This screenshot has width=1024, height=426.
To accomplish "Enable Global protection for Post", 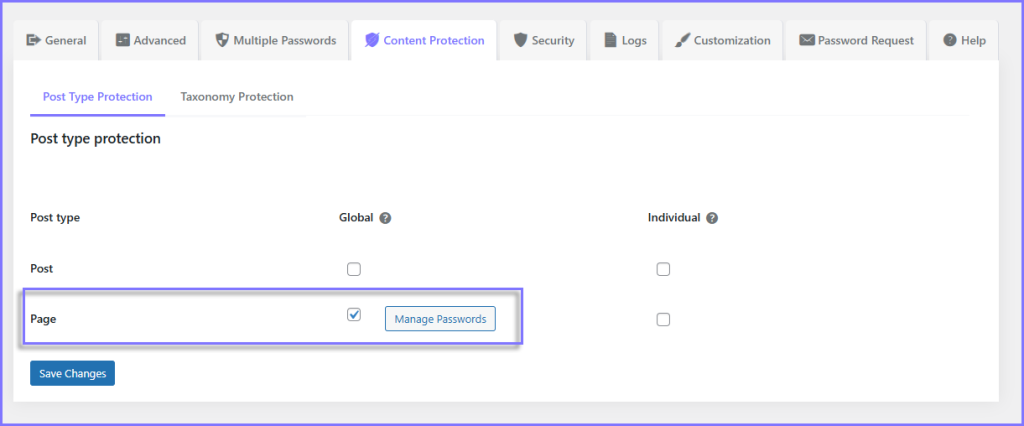I will click(x=353, y=269).
